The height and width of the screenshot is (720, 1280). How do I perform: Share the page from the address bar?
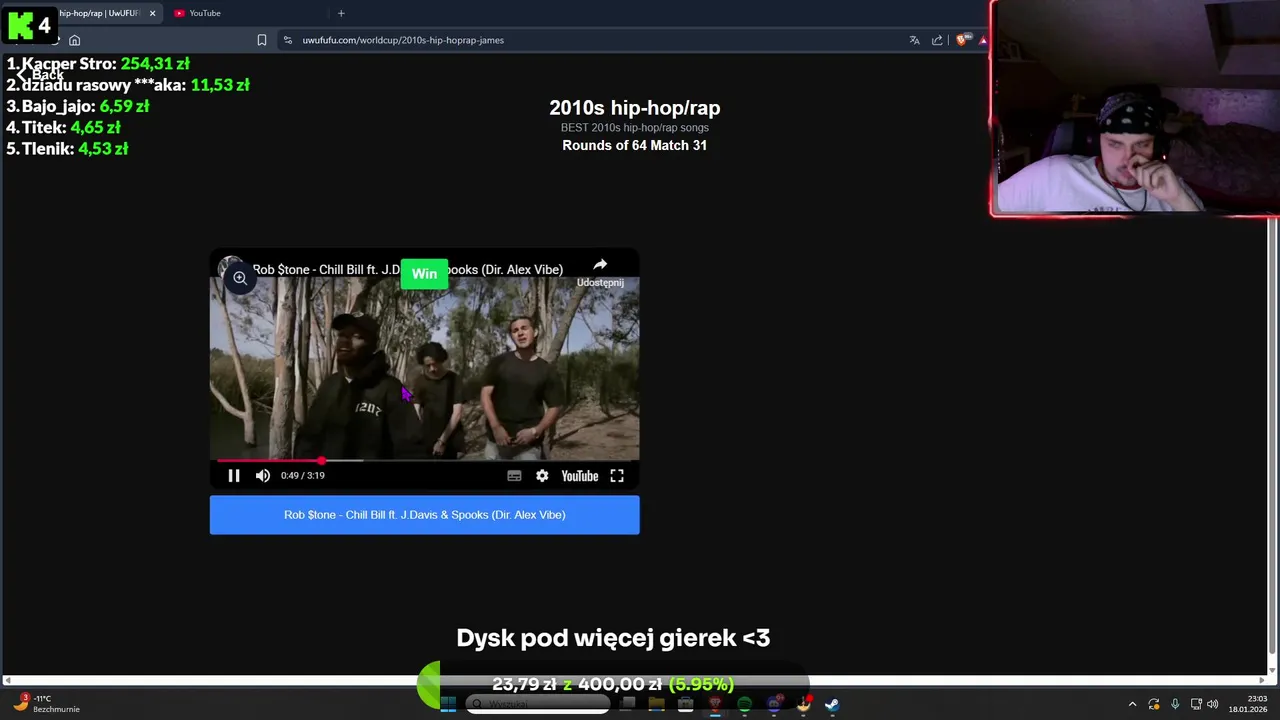(937, 40)
